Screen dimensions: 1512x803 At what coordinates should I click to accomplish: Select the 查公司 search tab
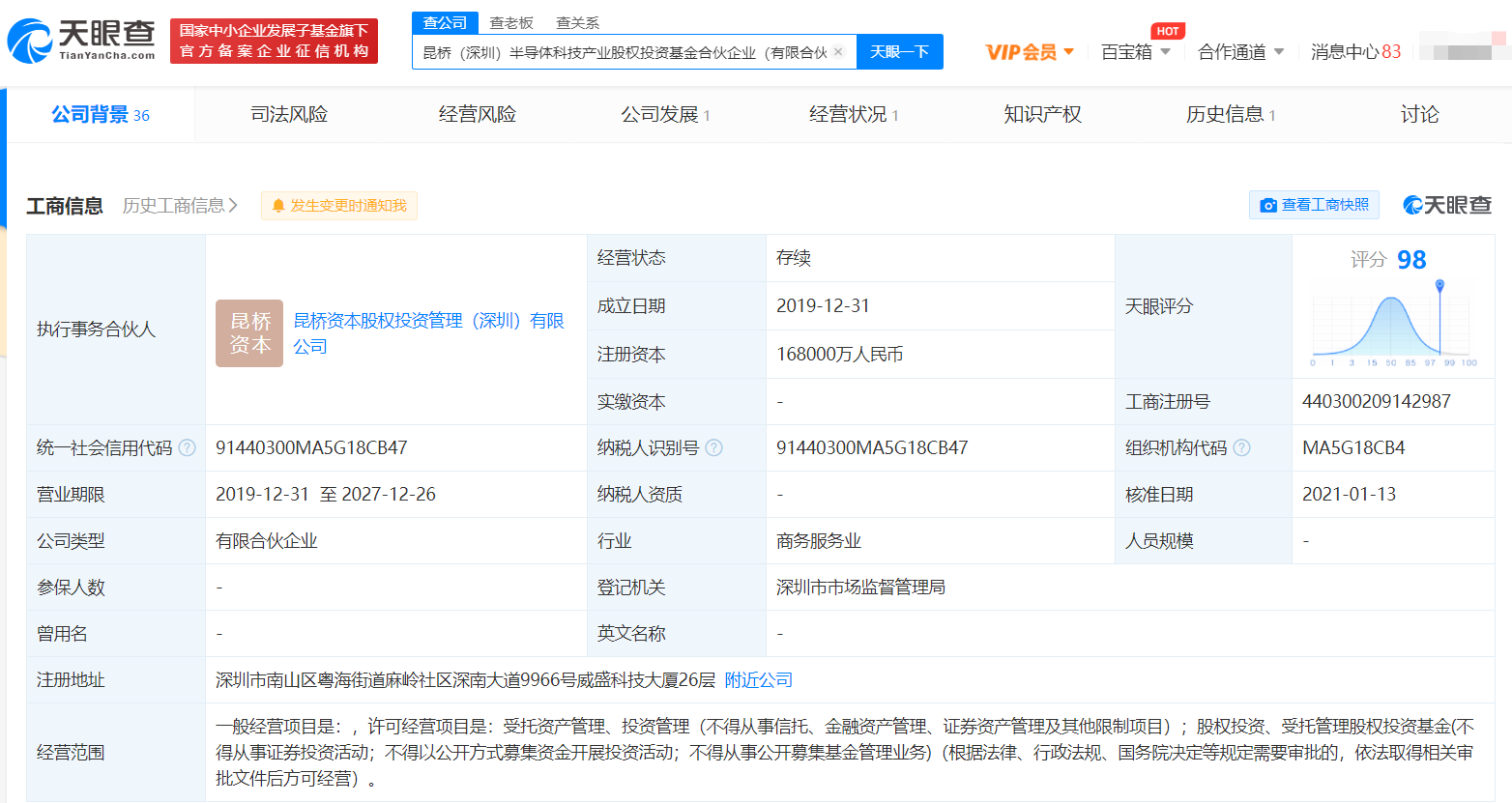point(445,22)
